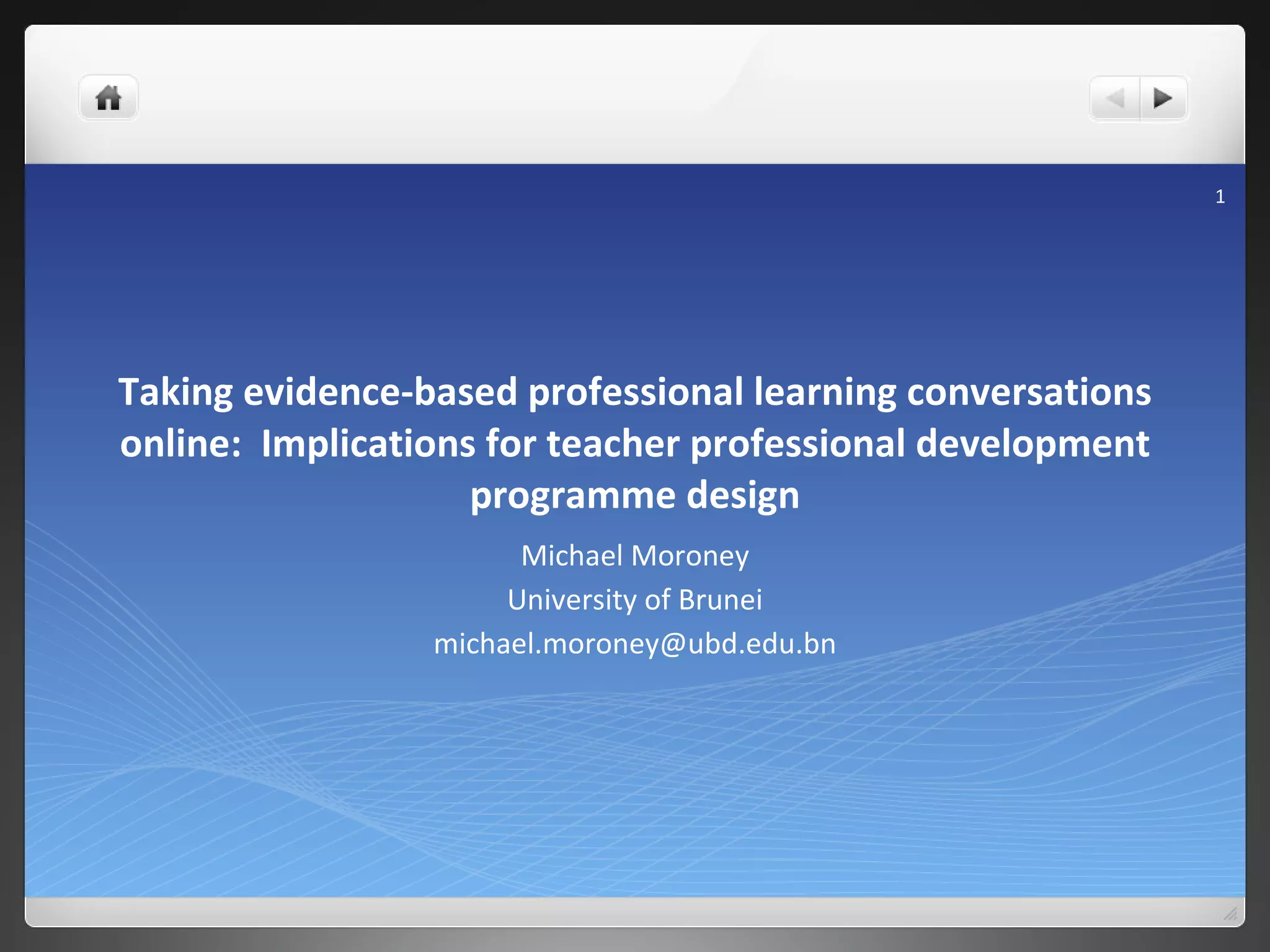Click programme design title line
Screen dimensions: 1270x952
[x=634, y=495]
